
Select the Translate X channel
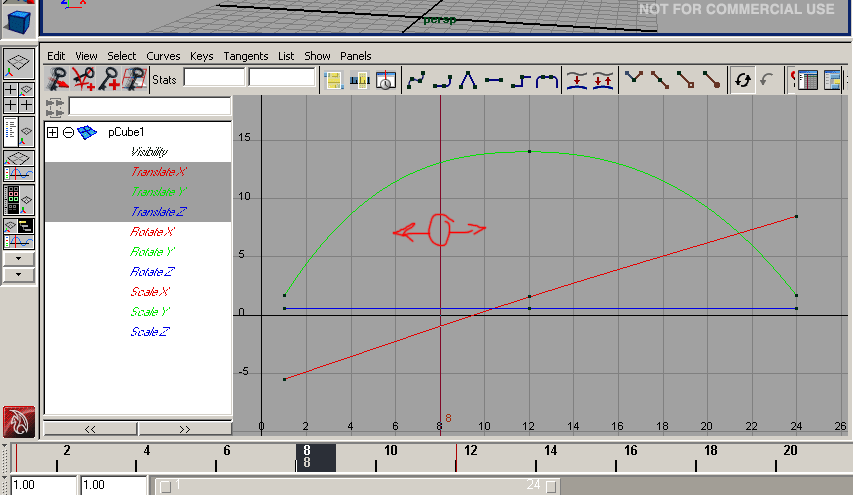click(158, 172)
